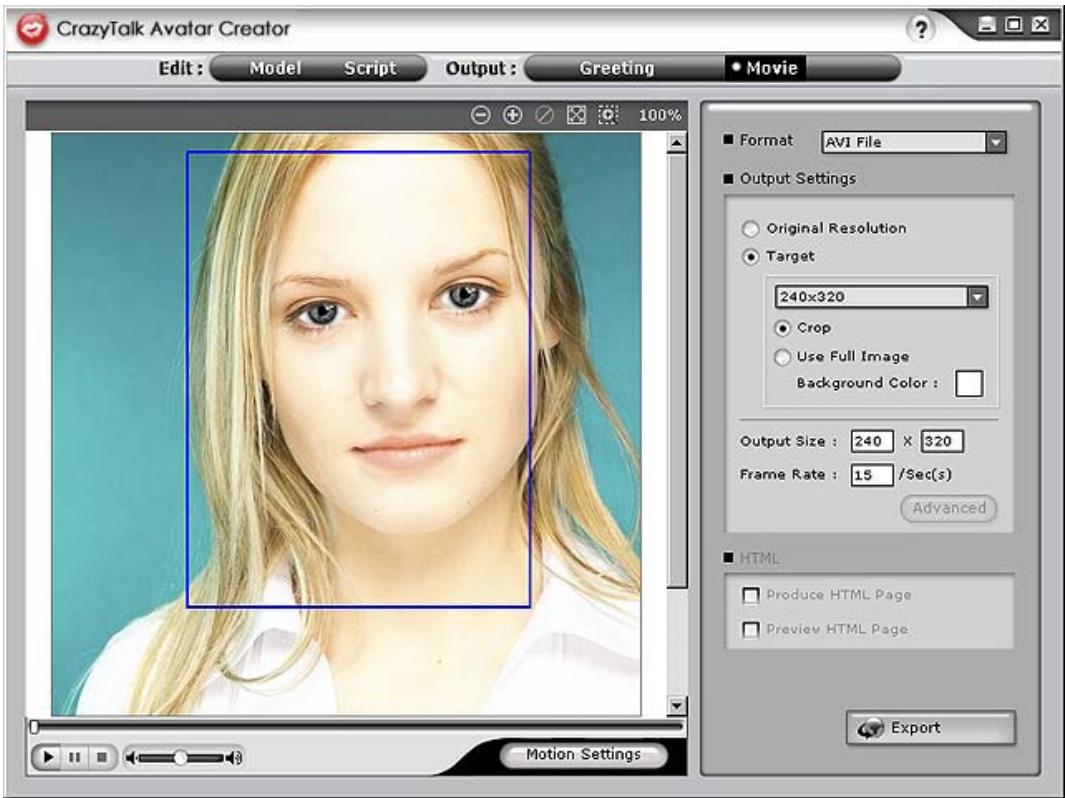Screen dimensions: 1065x798
Task: Click the preview scrollbar up arrow
Action: click(x=676, y=143)
